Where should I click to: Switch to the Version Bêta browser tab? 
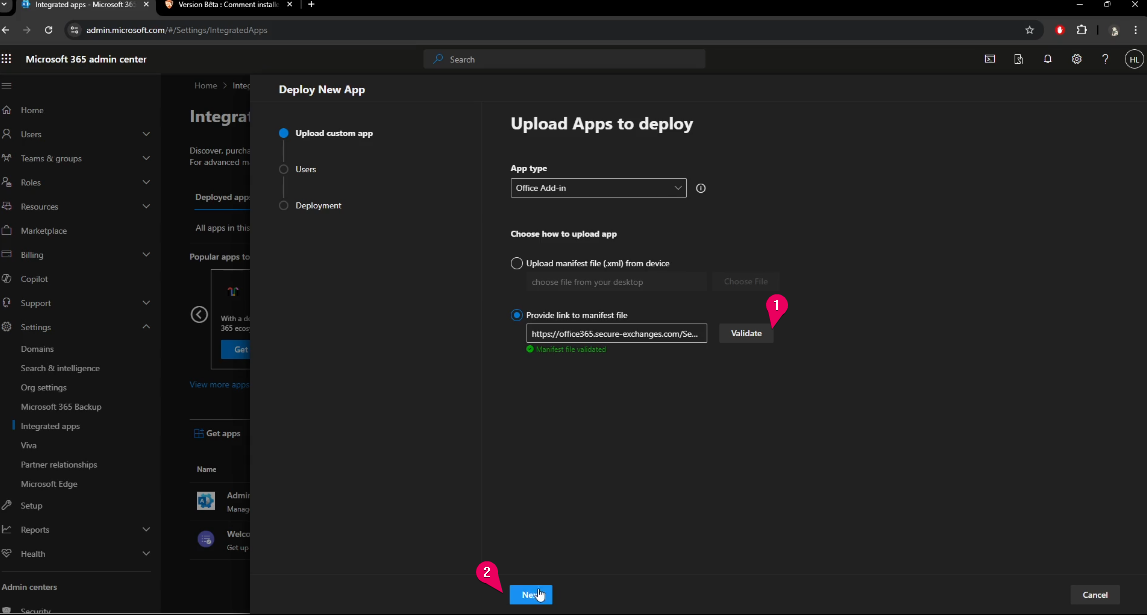coord(227,4)
